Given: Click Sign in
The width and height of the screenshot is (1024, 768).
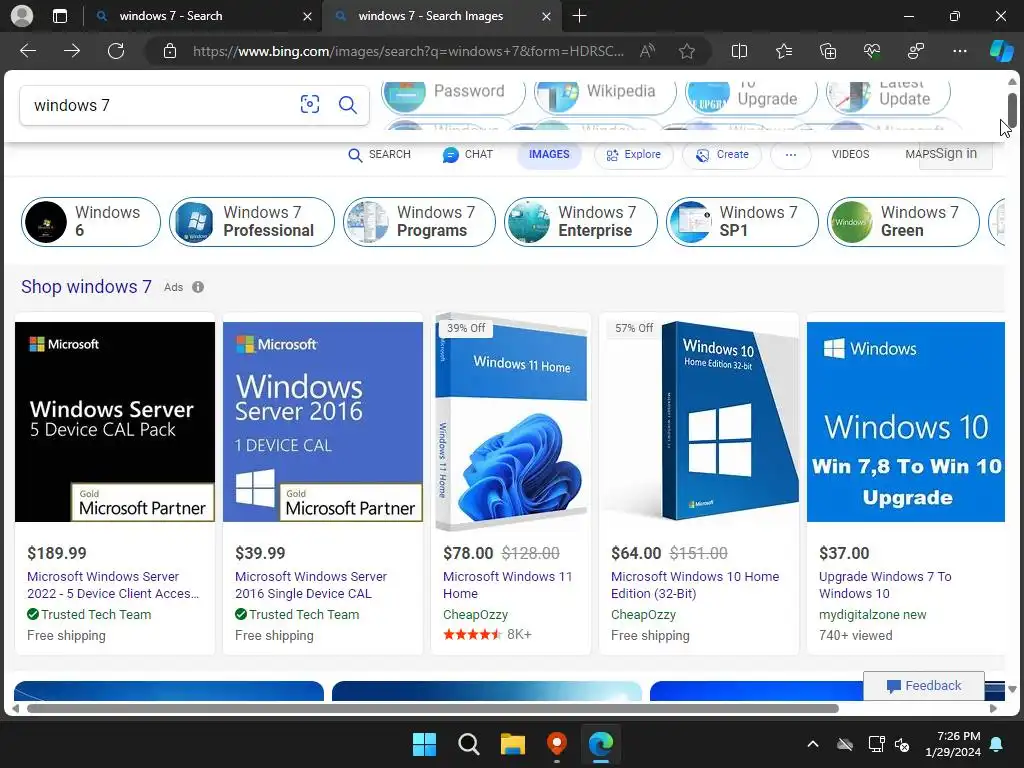Looking at the screenshot, I should [956, 153].
